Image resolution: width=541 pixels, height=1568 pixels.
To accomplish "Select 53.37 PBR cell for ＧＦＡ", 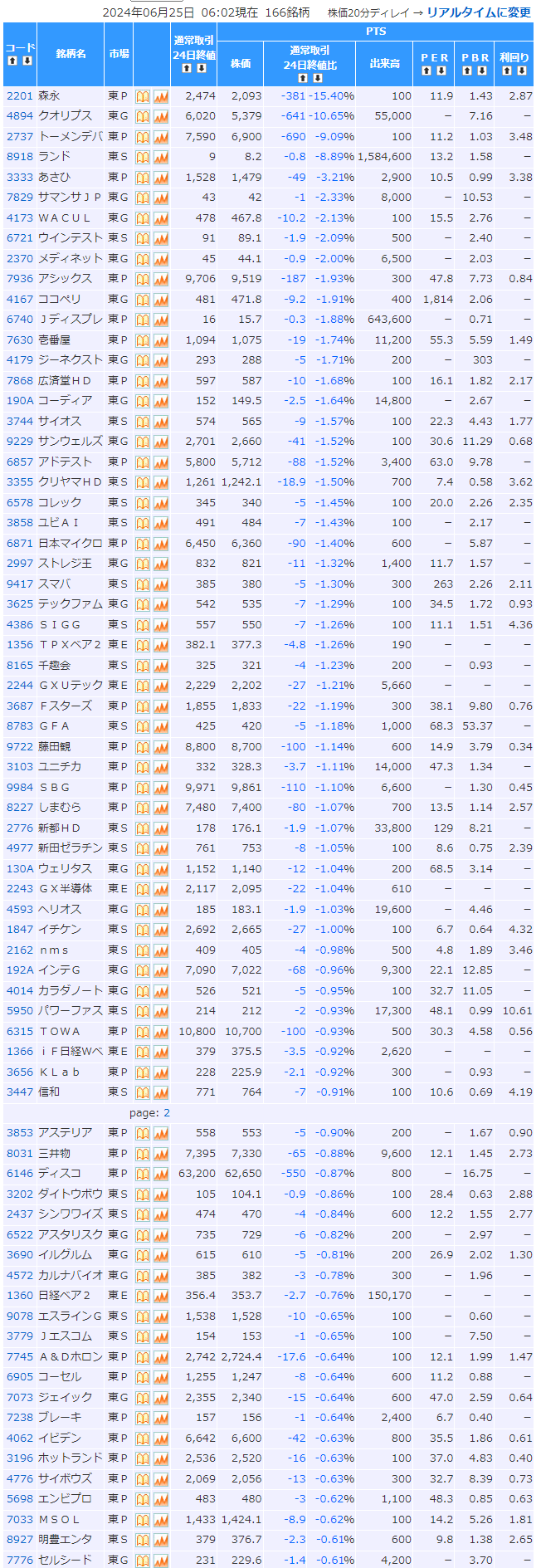I will tap(475, 726).
